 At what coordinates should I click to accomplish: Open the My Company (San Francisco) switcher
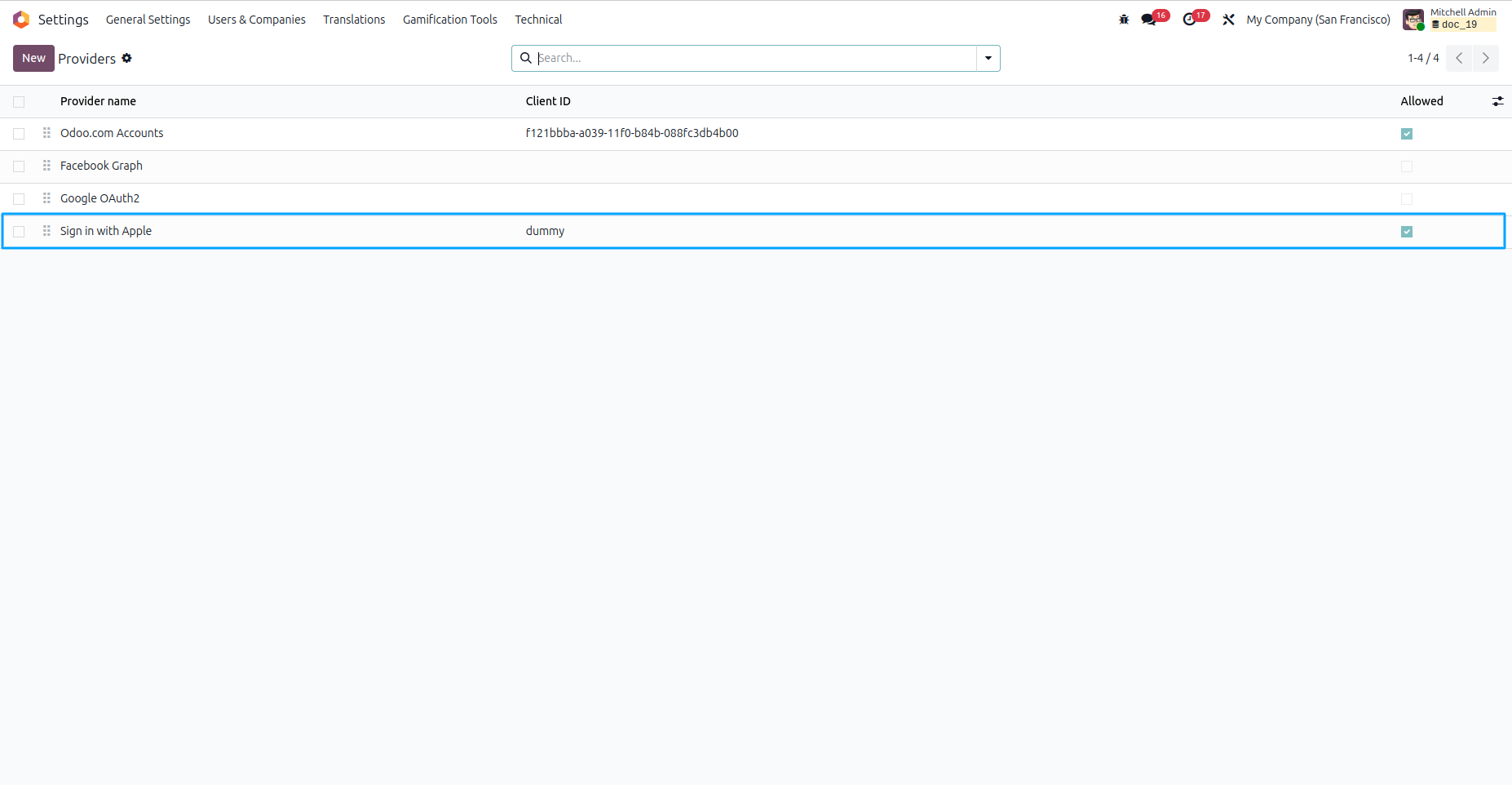(x=1318, y=20)
